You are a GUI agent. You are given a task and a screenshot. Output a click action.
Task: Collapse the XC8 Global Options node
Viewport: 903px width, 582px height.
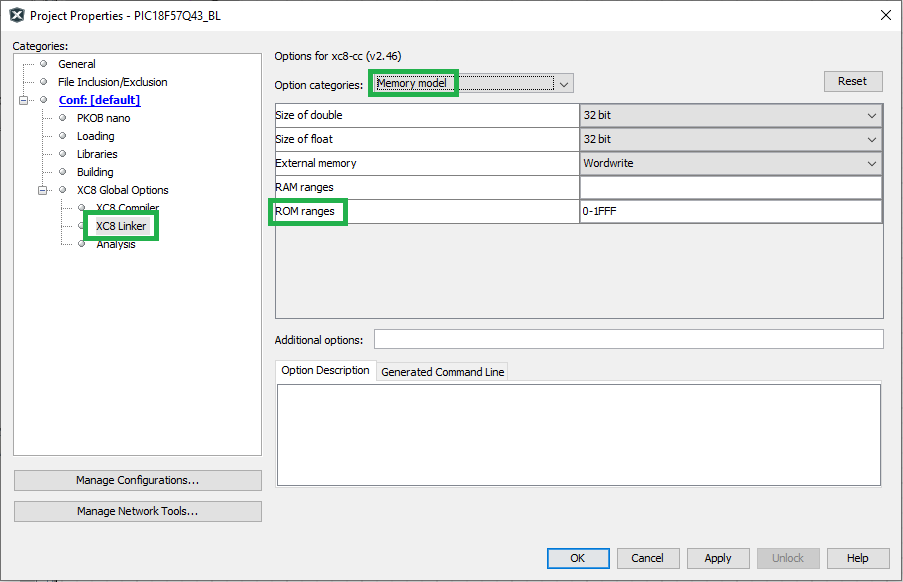pyautogui.click(x=43, y=190)
